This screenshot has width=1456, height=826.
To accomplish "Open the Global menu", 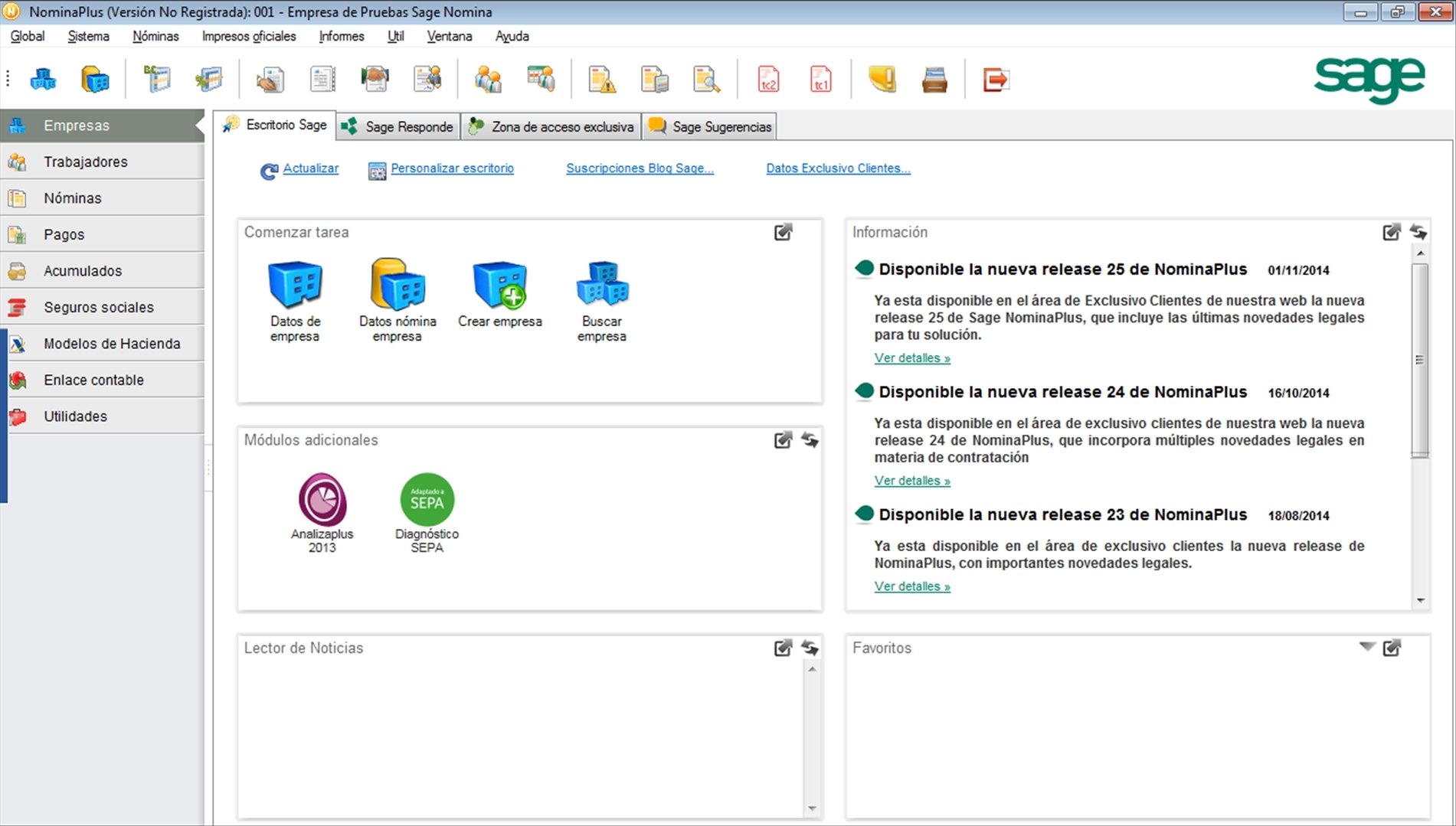I will (x=28, y=36).
